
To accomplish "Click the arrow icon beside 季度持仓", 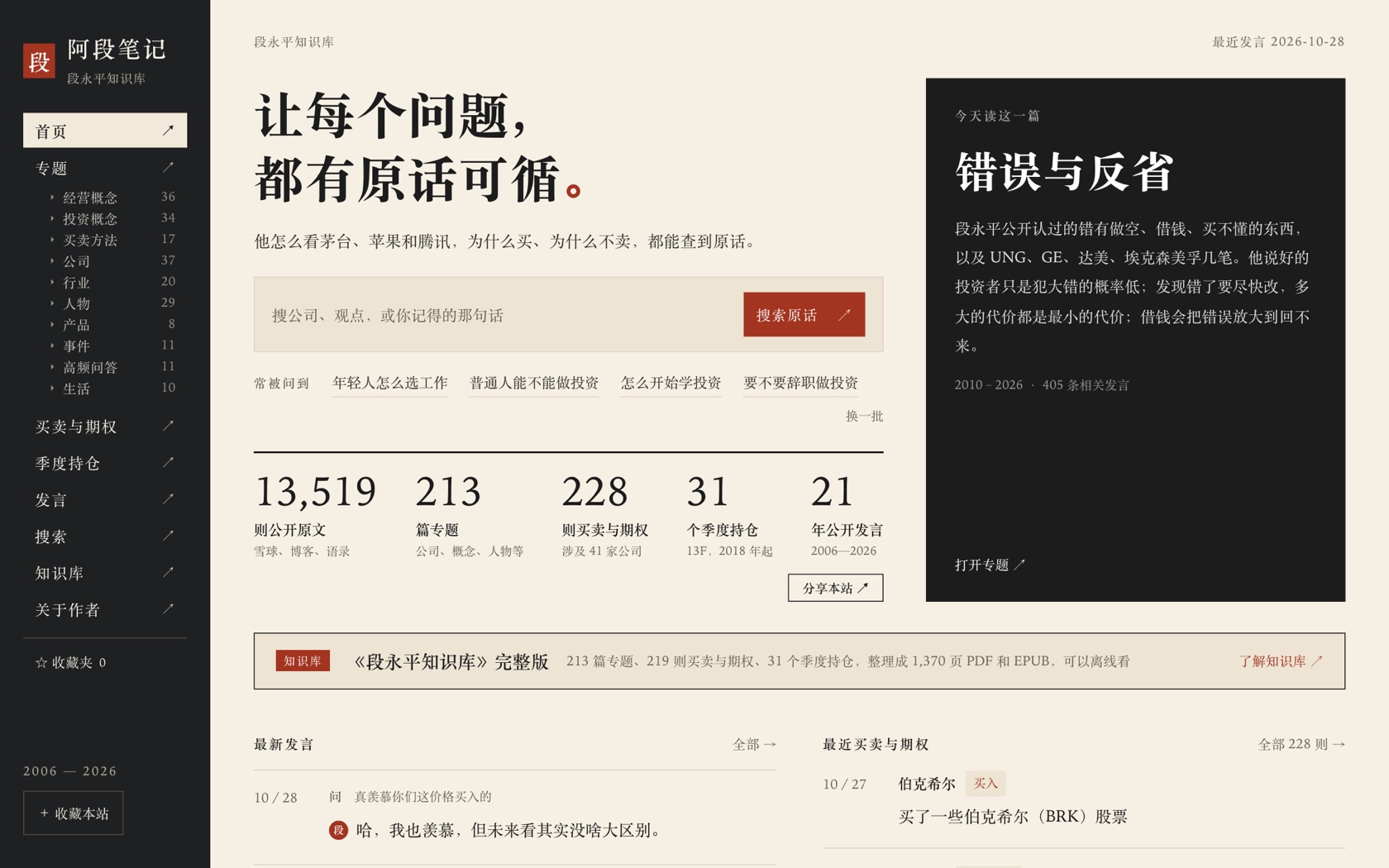I will tap(168, 462).
